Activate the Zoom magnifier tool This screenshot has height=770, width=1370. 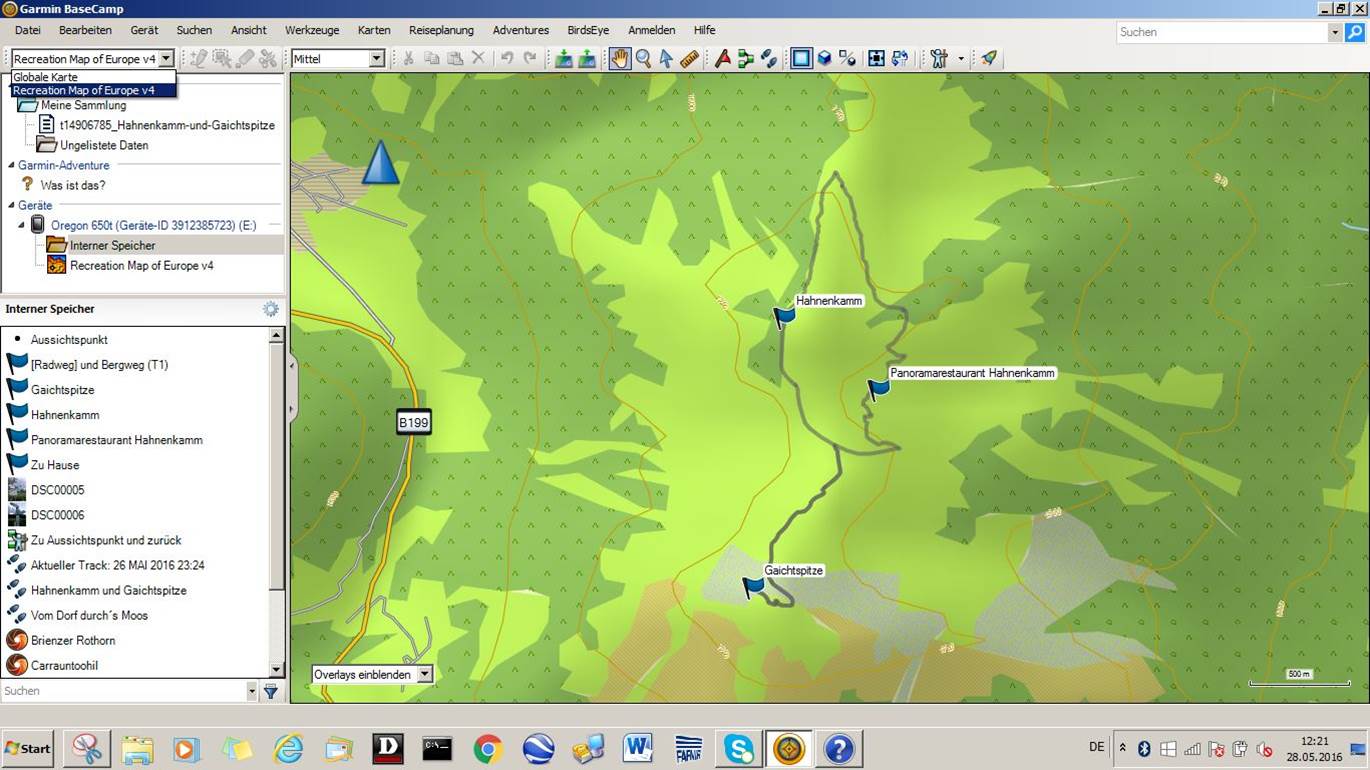(643, 58)
